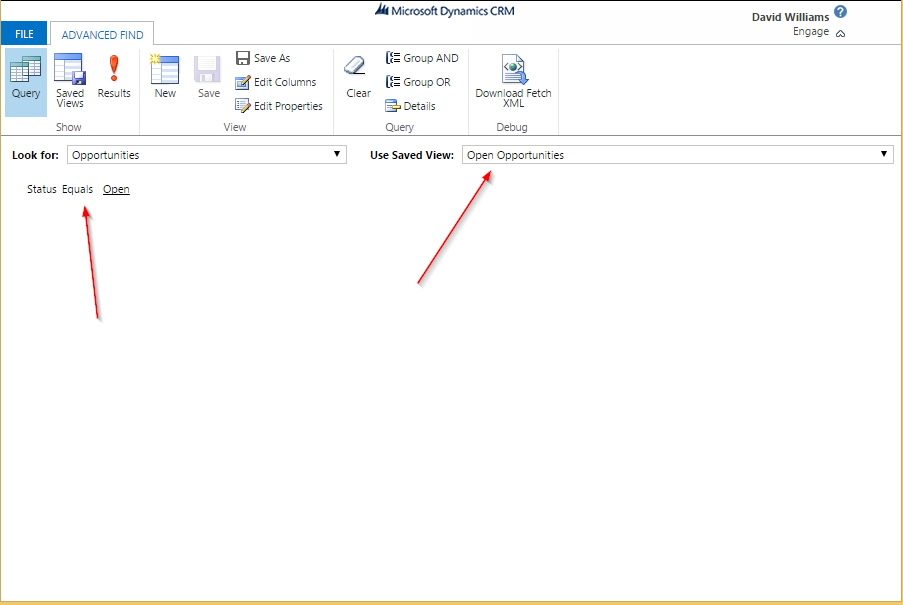The image size is (903, 605).
Task: Click the Equals operator in criteria
Action: pos(77,189)
